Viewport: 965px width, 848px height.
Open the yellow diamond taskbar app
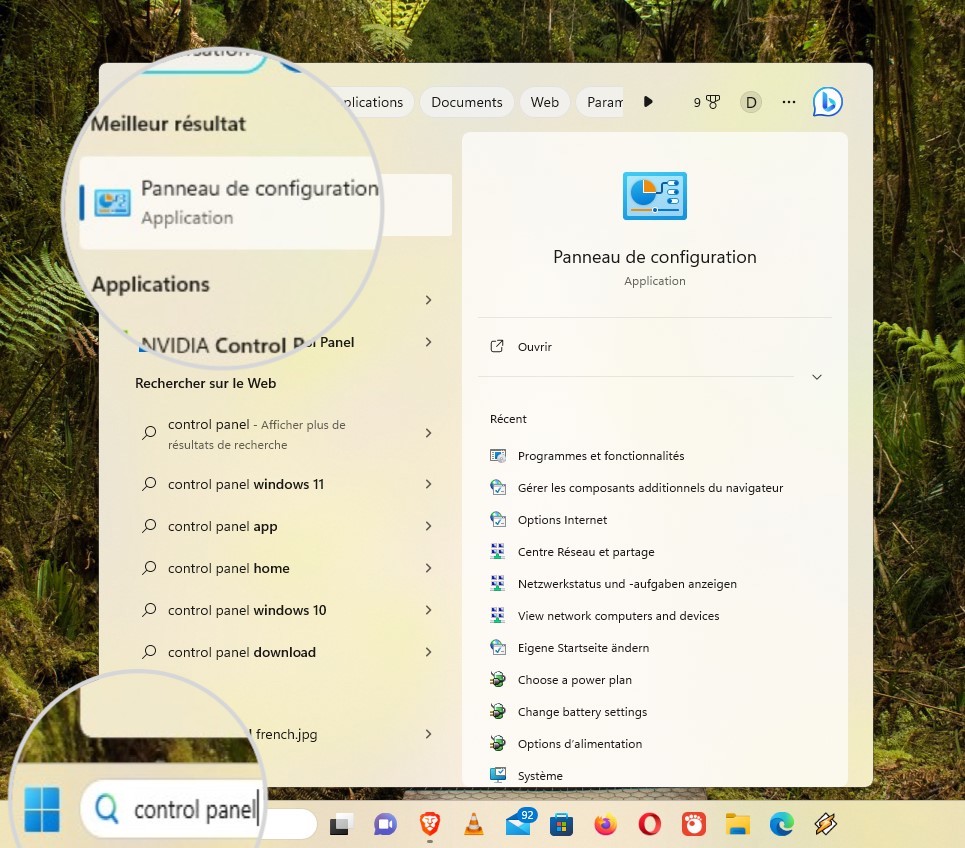(x=825, y=824)
